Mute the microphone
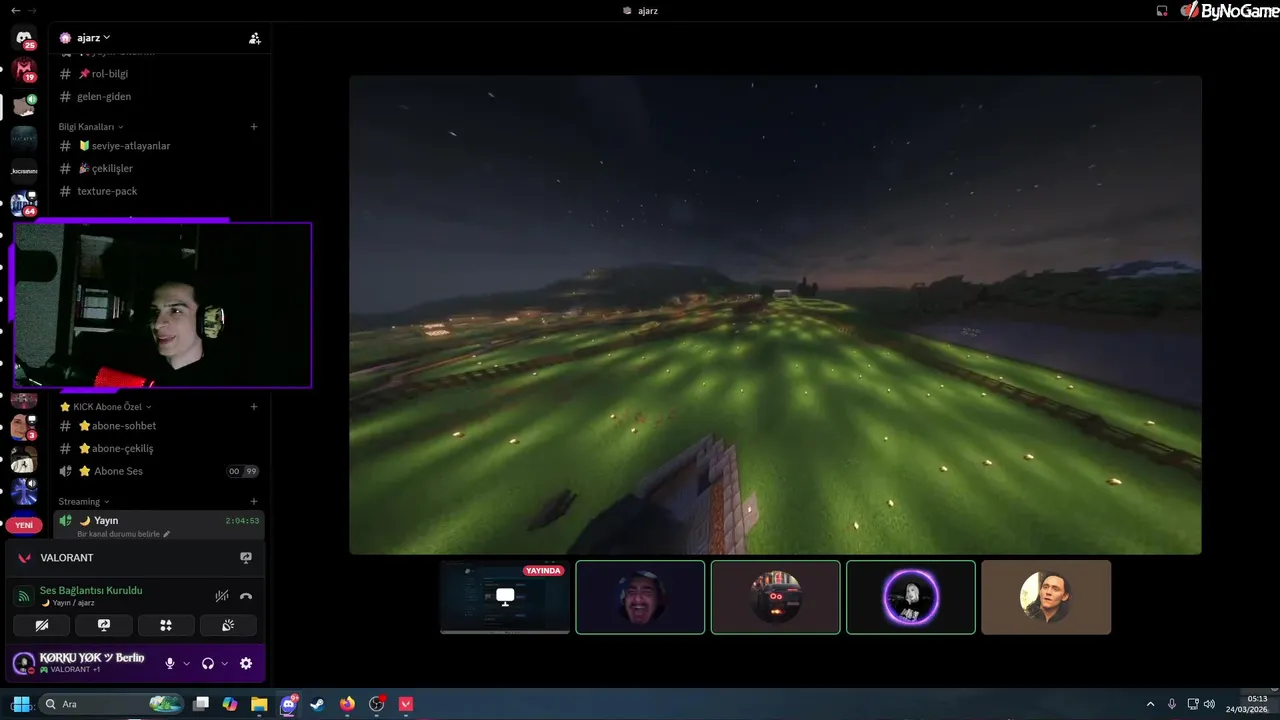 tap(170, 663)
